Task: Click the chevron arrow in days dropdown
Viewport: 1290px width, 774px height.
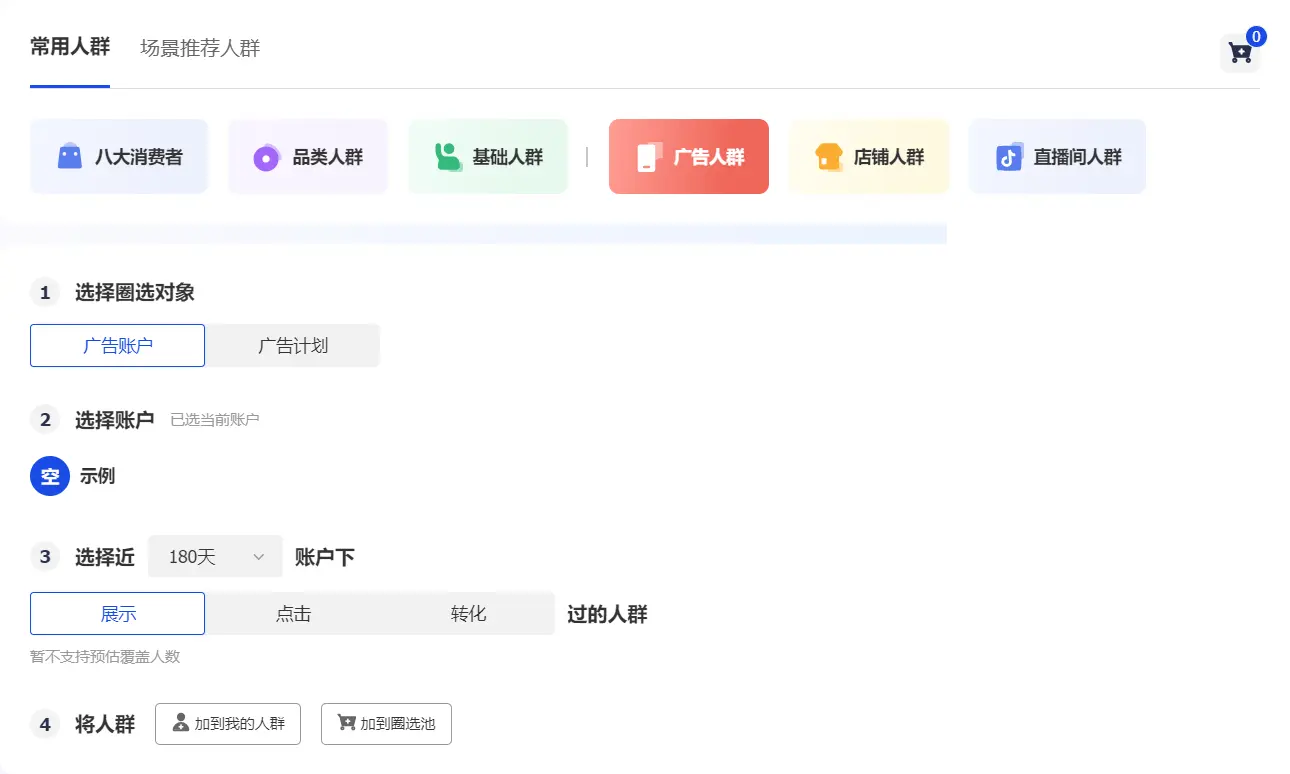Action: [259, 557]
